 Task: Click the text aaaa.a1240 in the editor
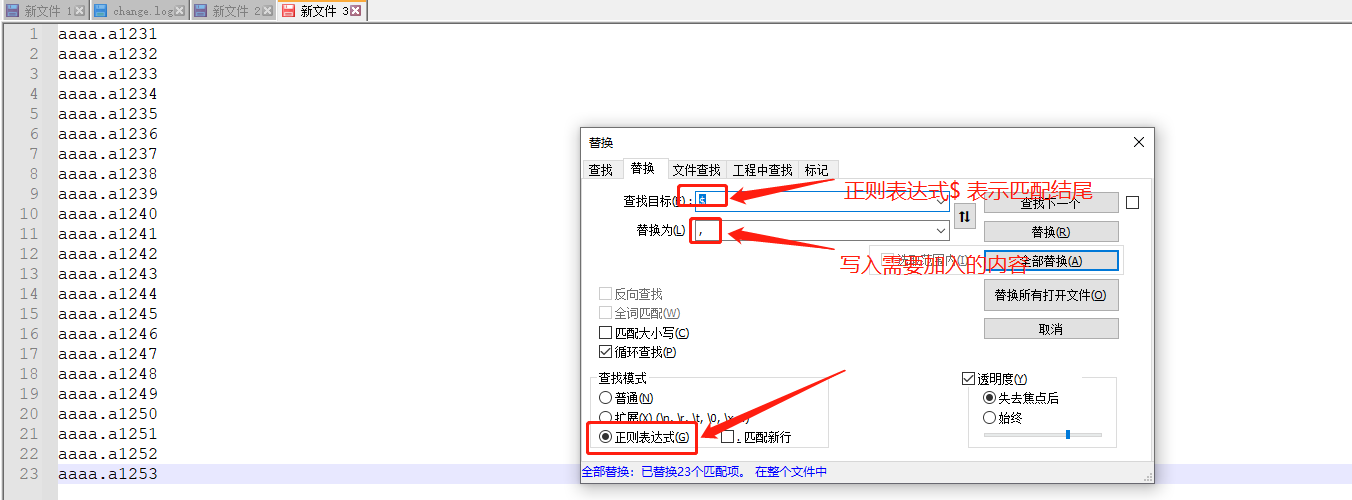tap(108, 214)
